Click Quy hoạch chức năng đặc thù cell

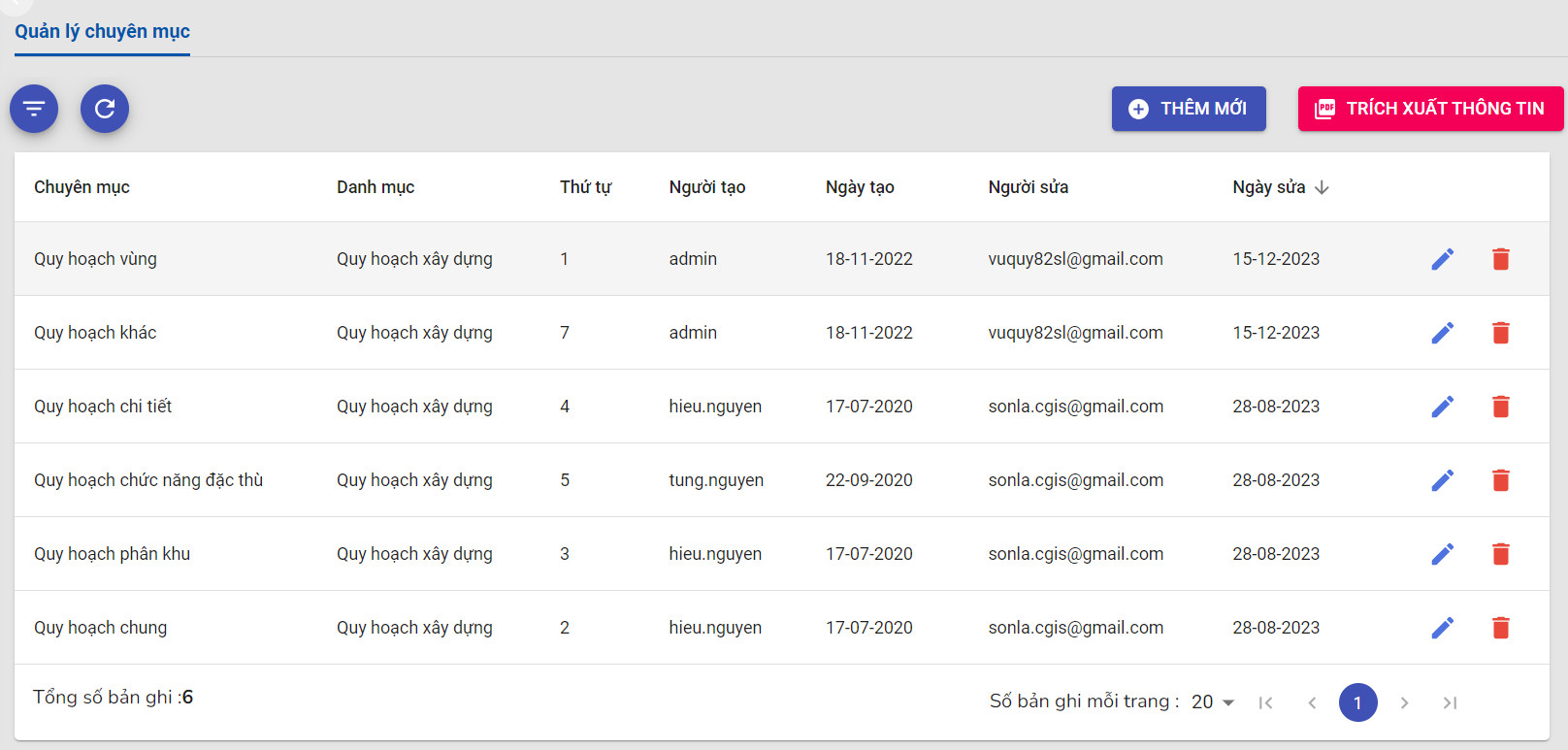coord(148,480)
